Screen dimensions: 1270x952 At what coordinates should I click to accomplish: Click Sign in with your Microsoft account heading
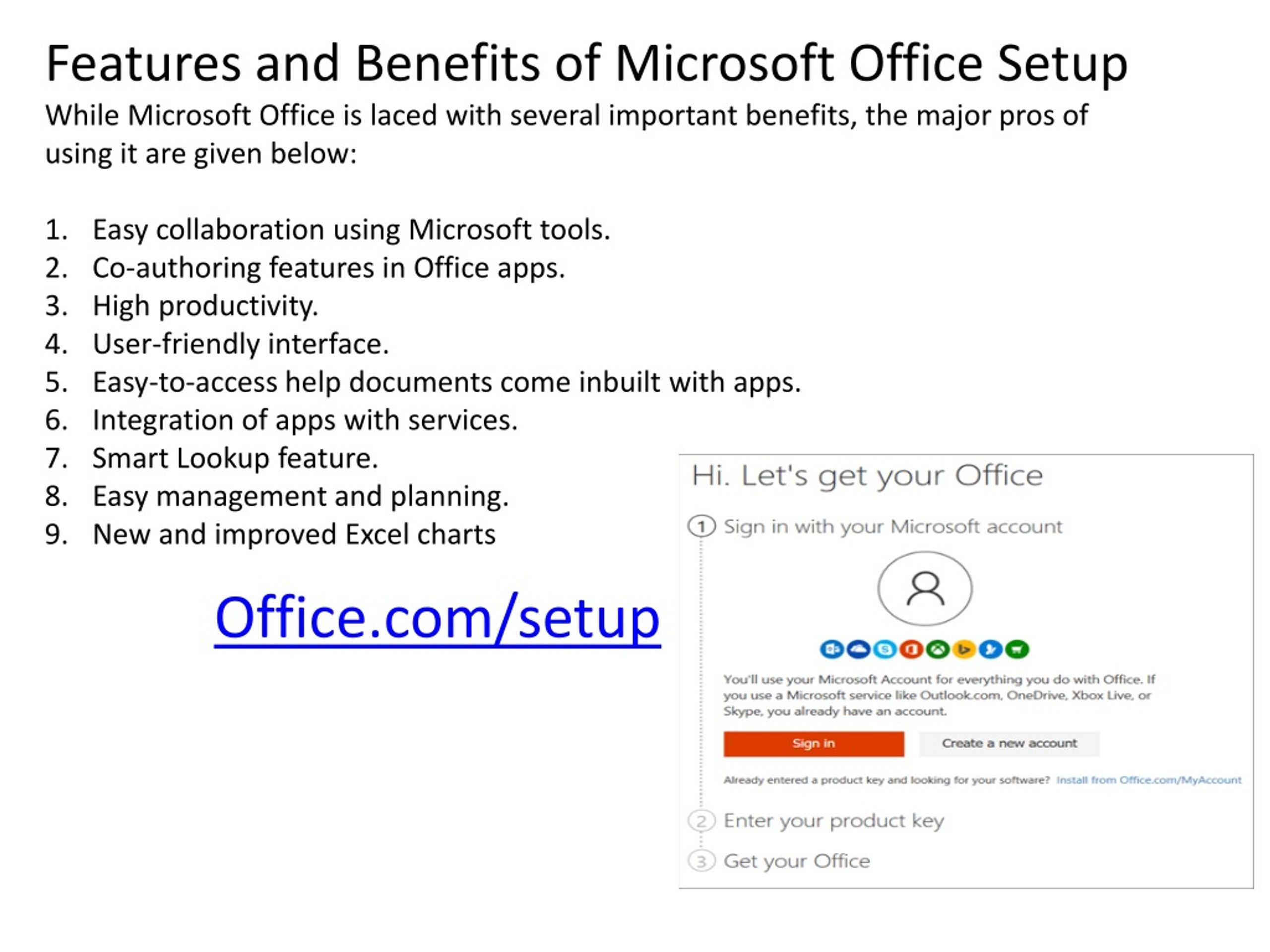[x=893, y=527]
